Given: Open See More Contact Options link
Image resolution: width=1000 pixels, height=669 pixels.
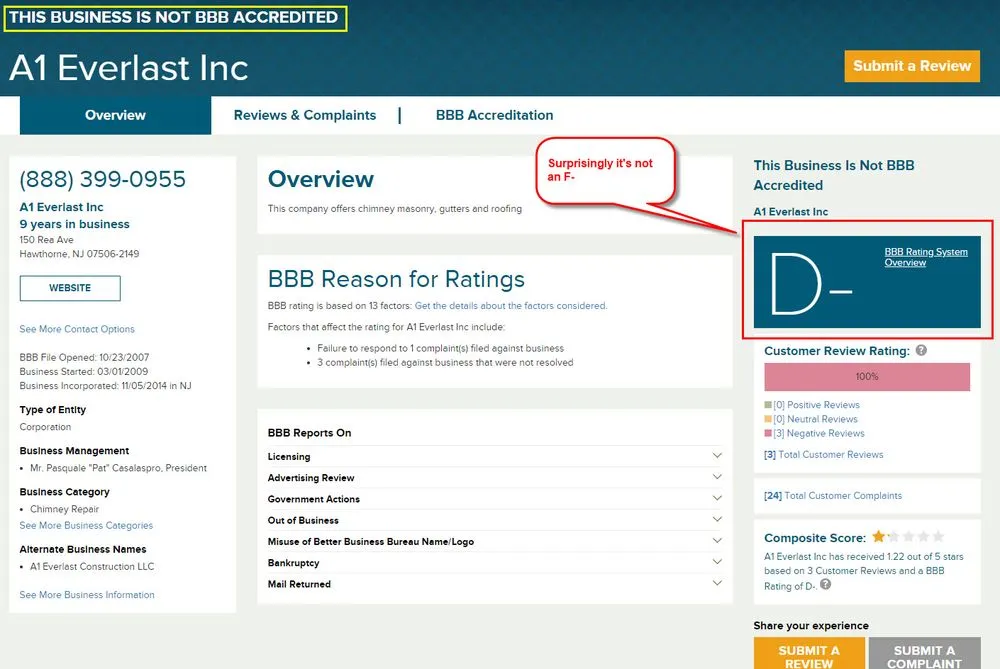Looking at the screenshot, I should click(x=77, y=329).
